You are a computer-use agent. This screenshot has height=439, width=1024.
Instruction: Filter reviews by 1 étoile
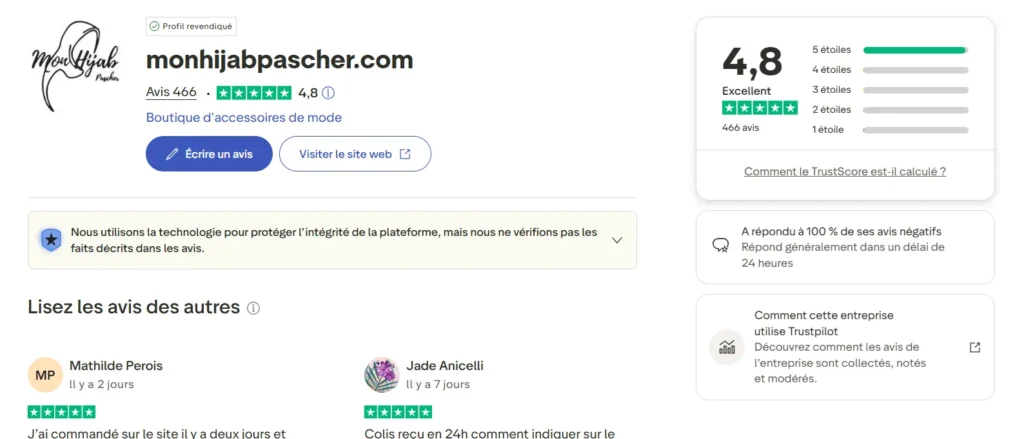click(x=890, y=130)
